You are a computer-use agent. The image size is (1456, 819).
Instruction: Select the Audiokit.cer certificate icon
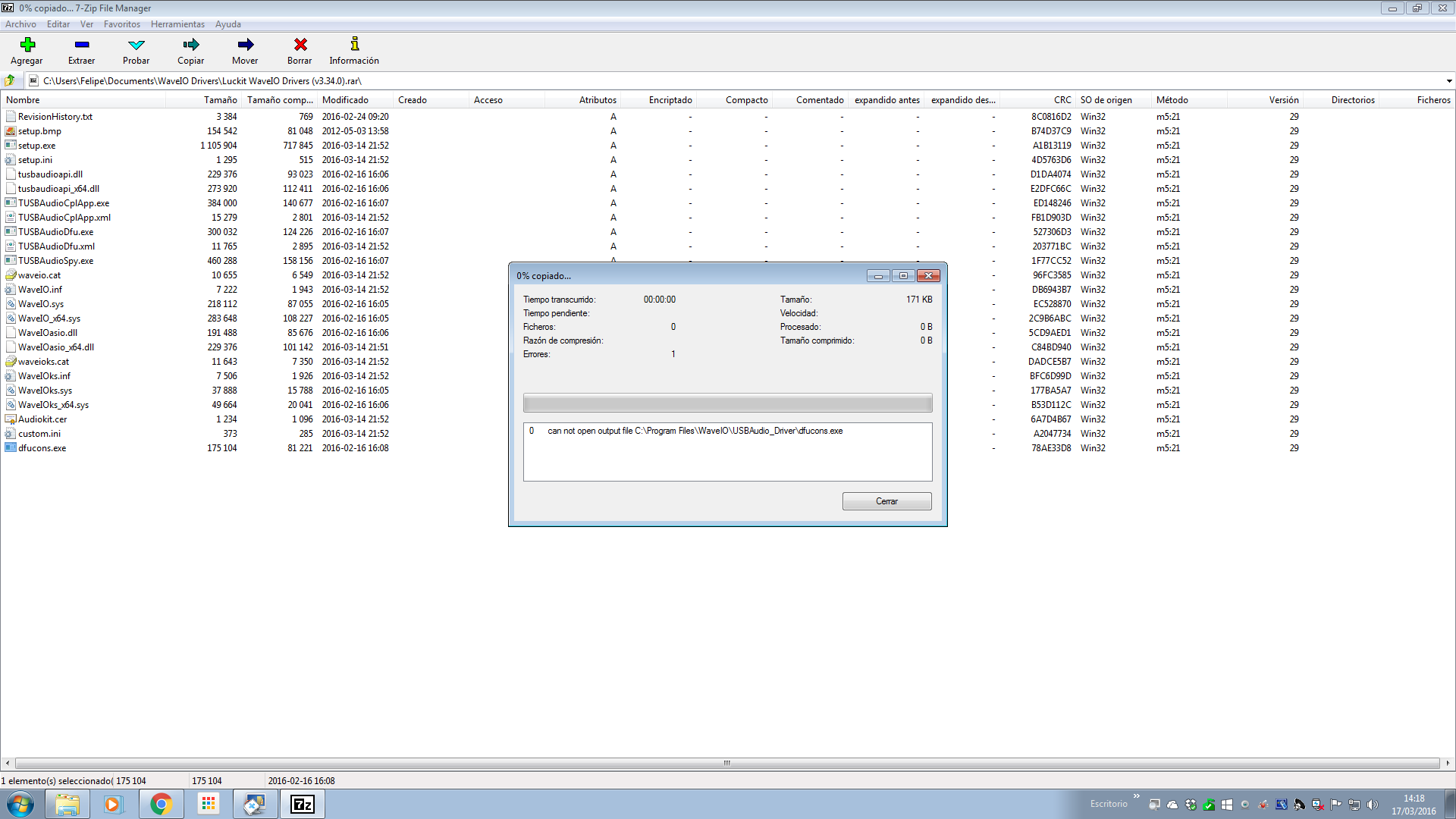point(11,419)
